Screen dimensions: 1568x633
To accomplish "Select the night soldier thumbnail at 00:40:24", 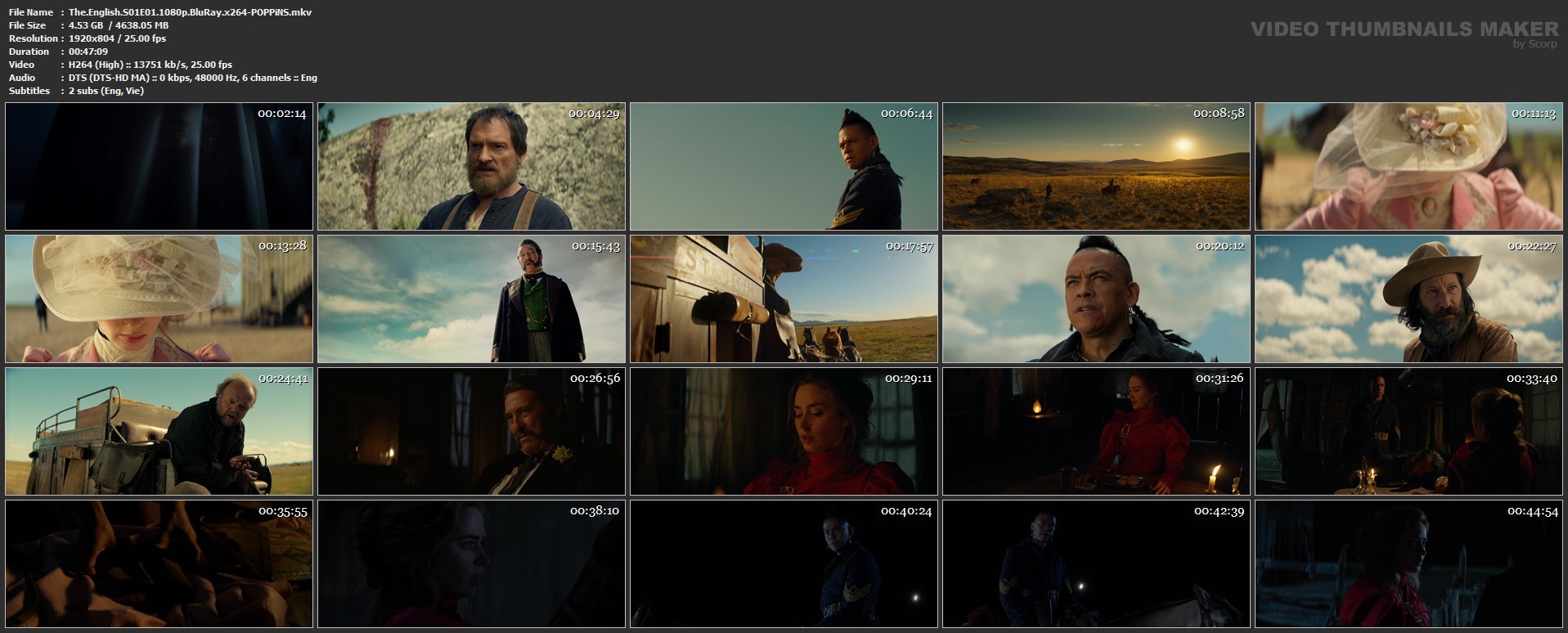I will tap(784, 563).
